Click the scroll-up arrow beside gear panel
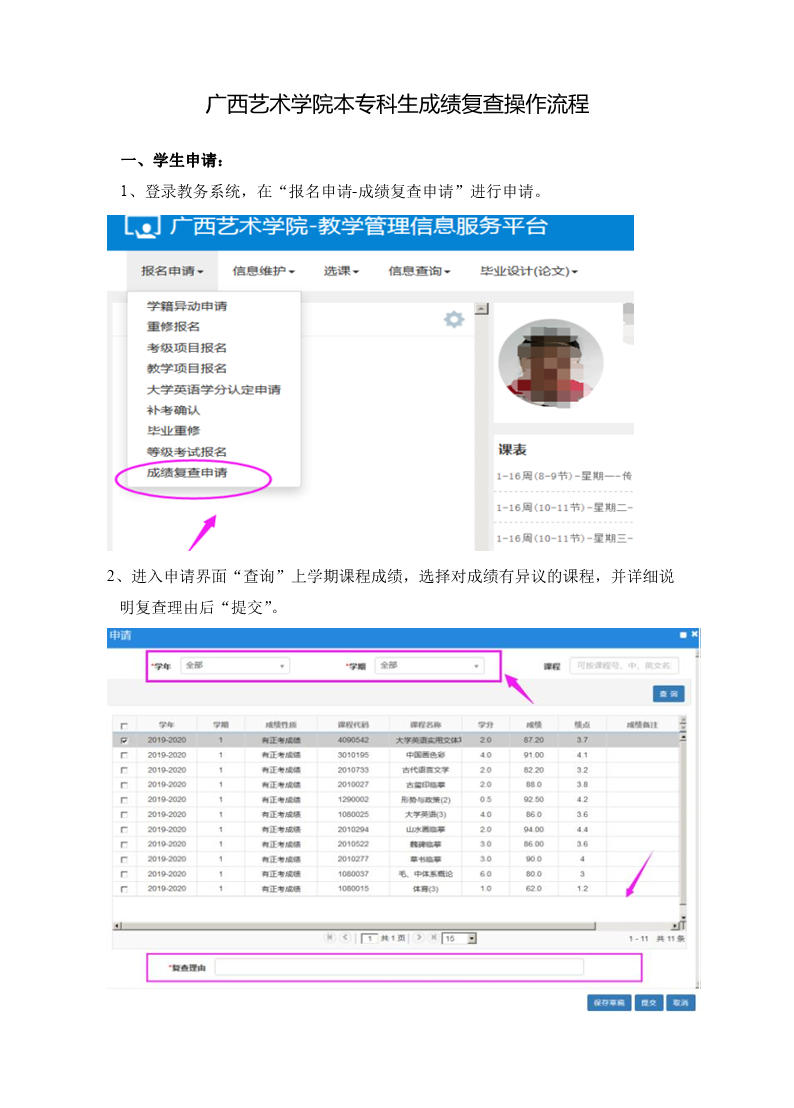794x1108 pixels. click(481, 309)
